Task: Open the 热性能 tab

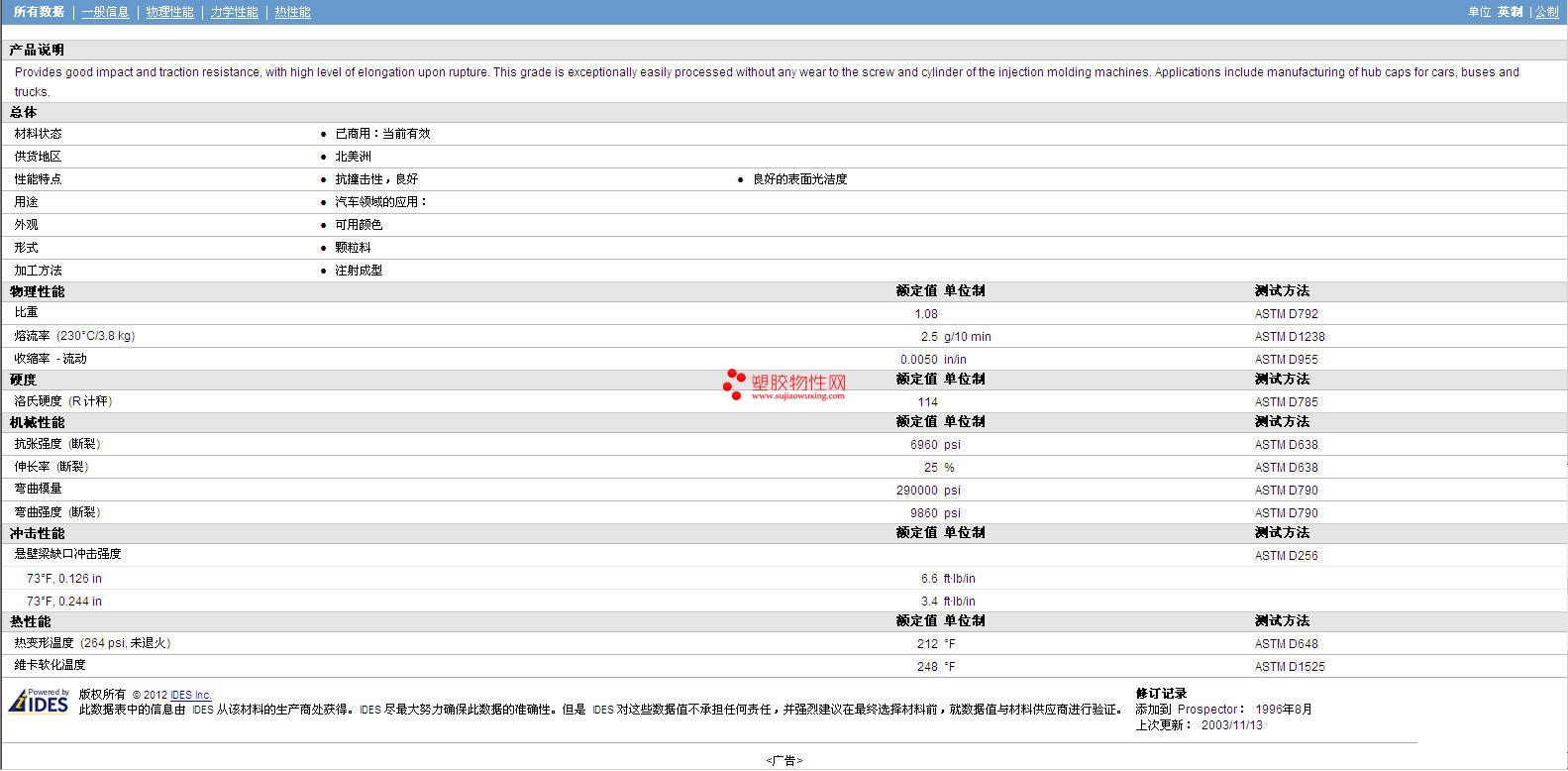Action: [x=292, y=12]
